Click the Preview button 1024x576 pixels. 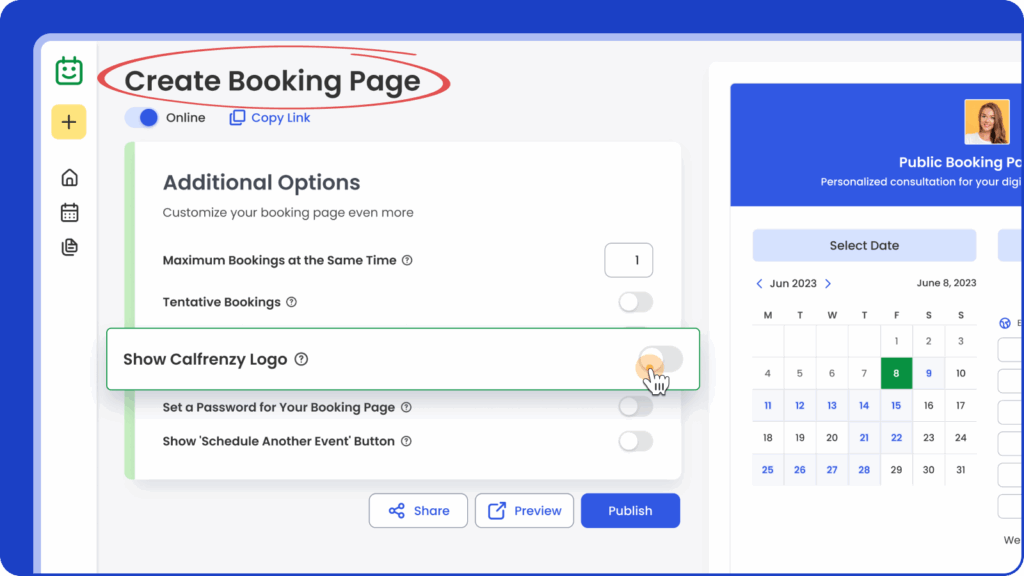[x=524, y=510]
